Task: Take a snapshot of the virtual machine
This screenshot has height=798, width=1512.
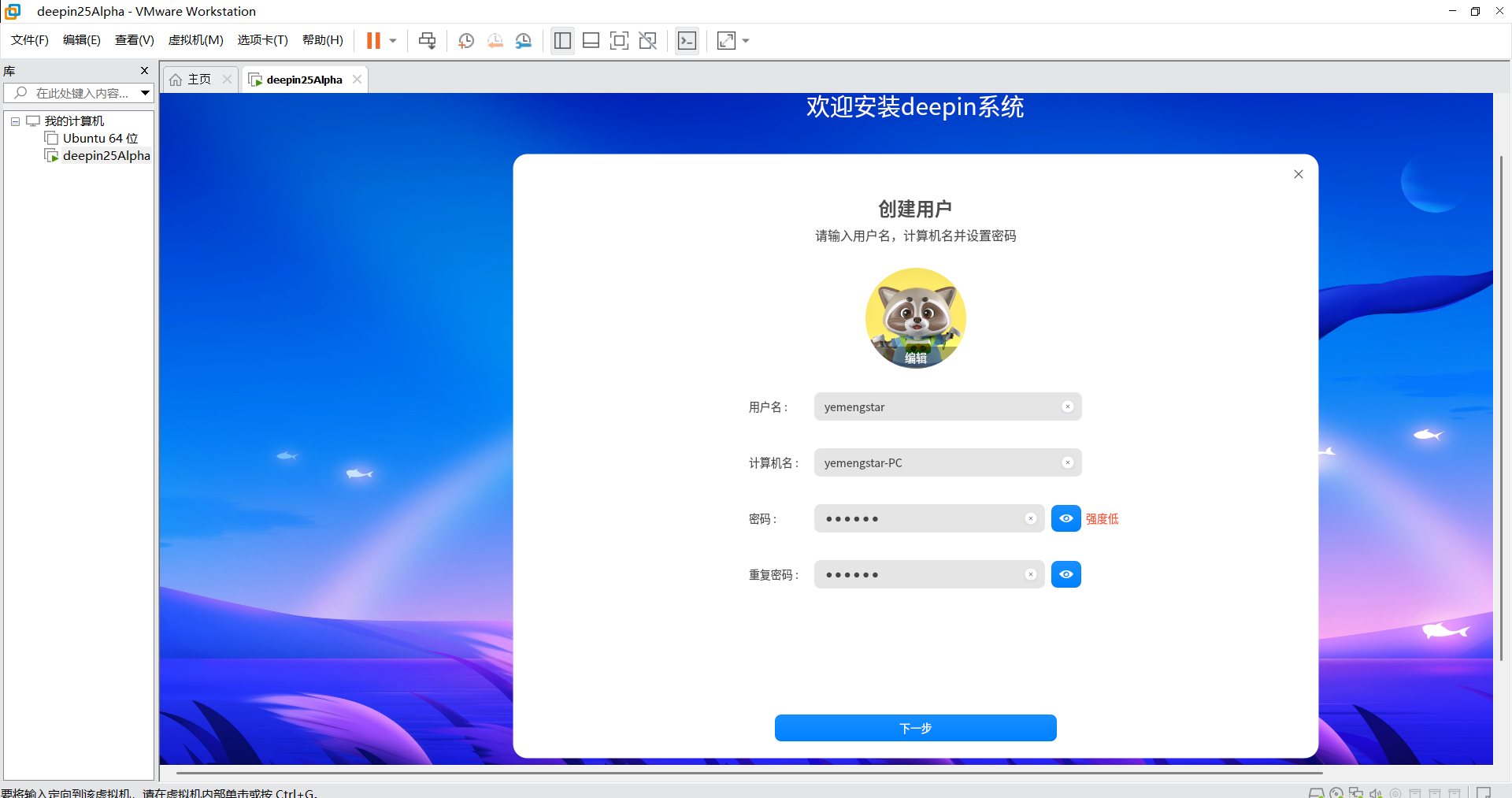Action: [x=466, y=41]
